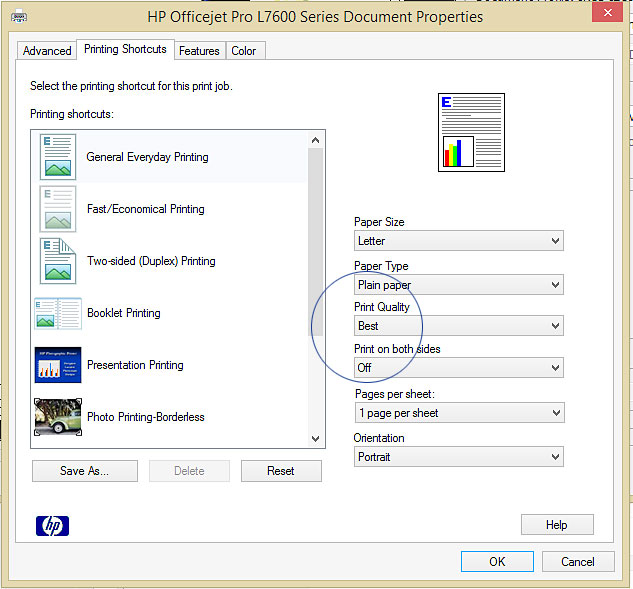This screenshot has height=589, width=633.
Task: Open Help for this dialog
Action: 557,525
